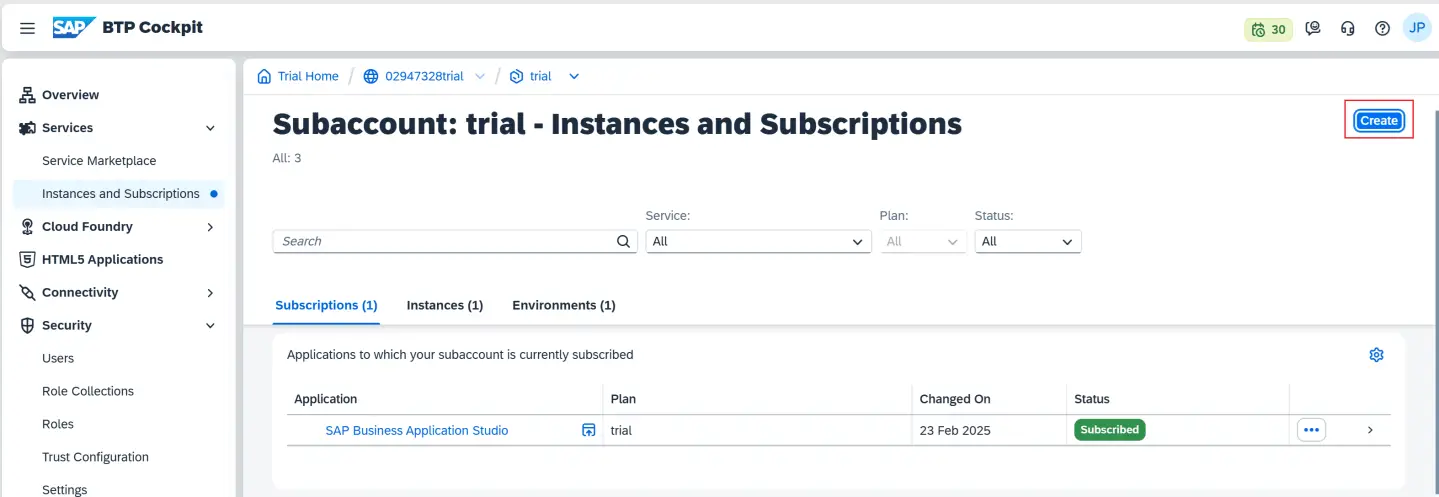Click the Create button
Image resolution: width=1439 pixels, height=497 pixels.
(1378, 120)
